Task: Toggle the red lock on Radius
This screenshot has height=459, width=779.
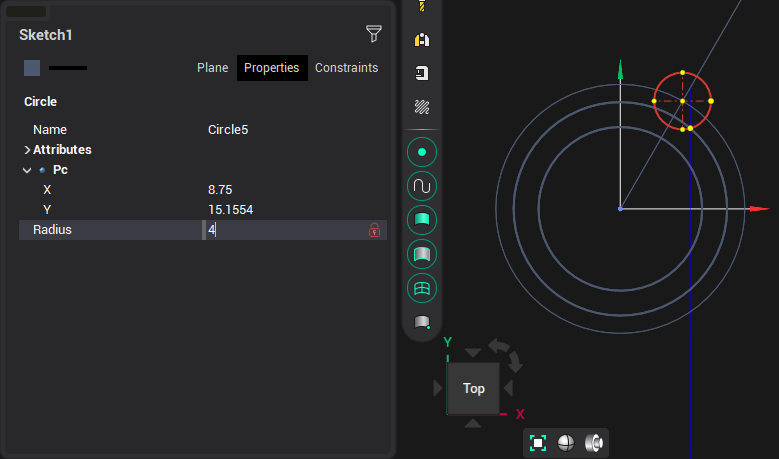Action: (x=375, y=230)
